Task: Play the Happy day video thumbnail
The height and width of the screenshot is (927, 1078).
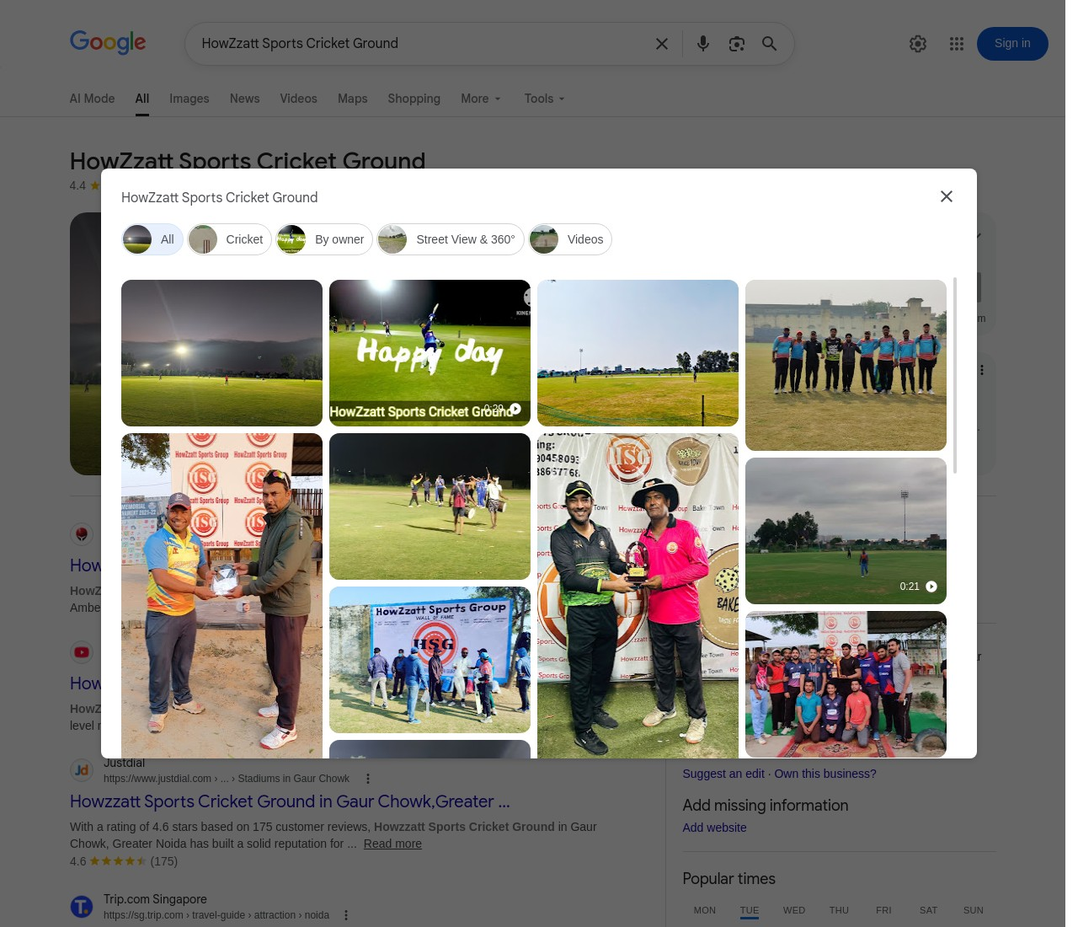Action: click(x=429, y=353)
